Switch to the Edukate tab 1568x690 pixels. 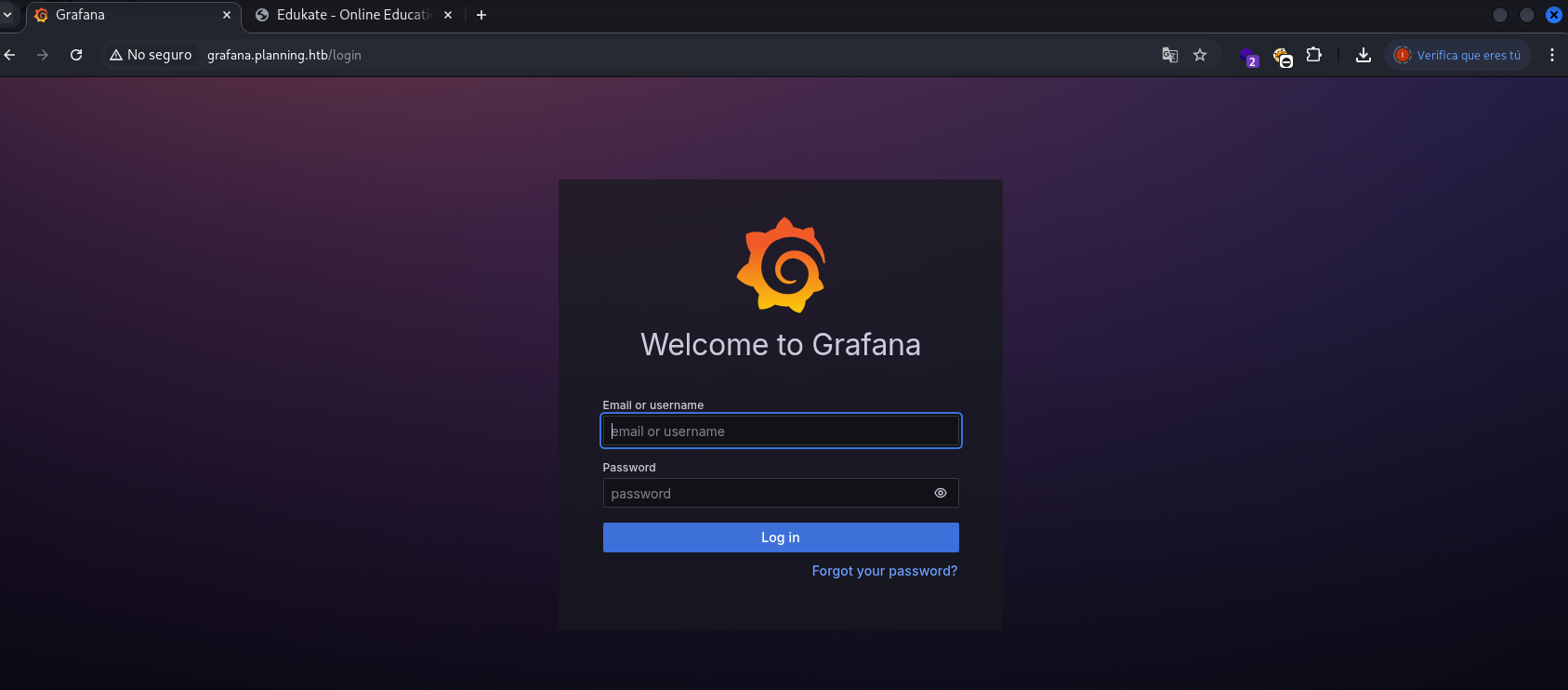(x=351, y=15)
